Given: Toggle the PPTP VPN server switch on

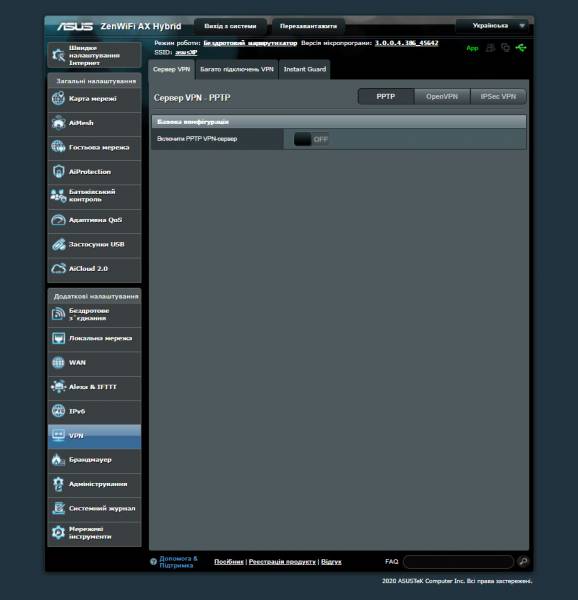Looking at the screenshot, I should coord(311,139).
